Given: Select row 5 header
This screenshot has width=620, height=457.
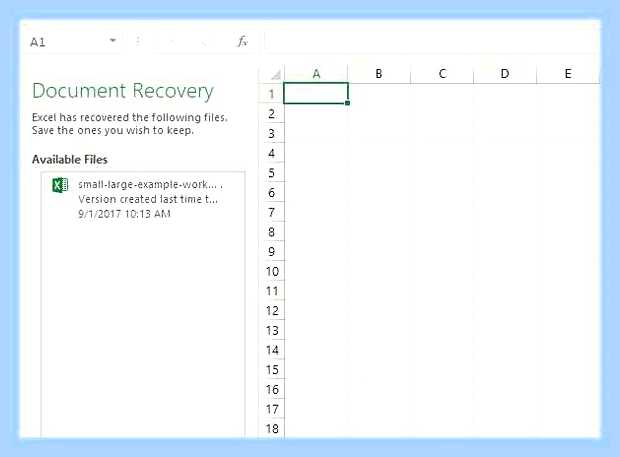Looking at the screenshot, I should point(271,173).
